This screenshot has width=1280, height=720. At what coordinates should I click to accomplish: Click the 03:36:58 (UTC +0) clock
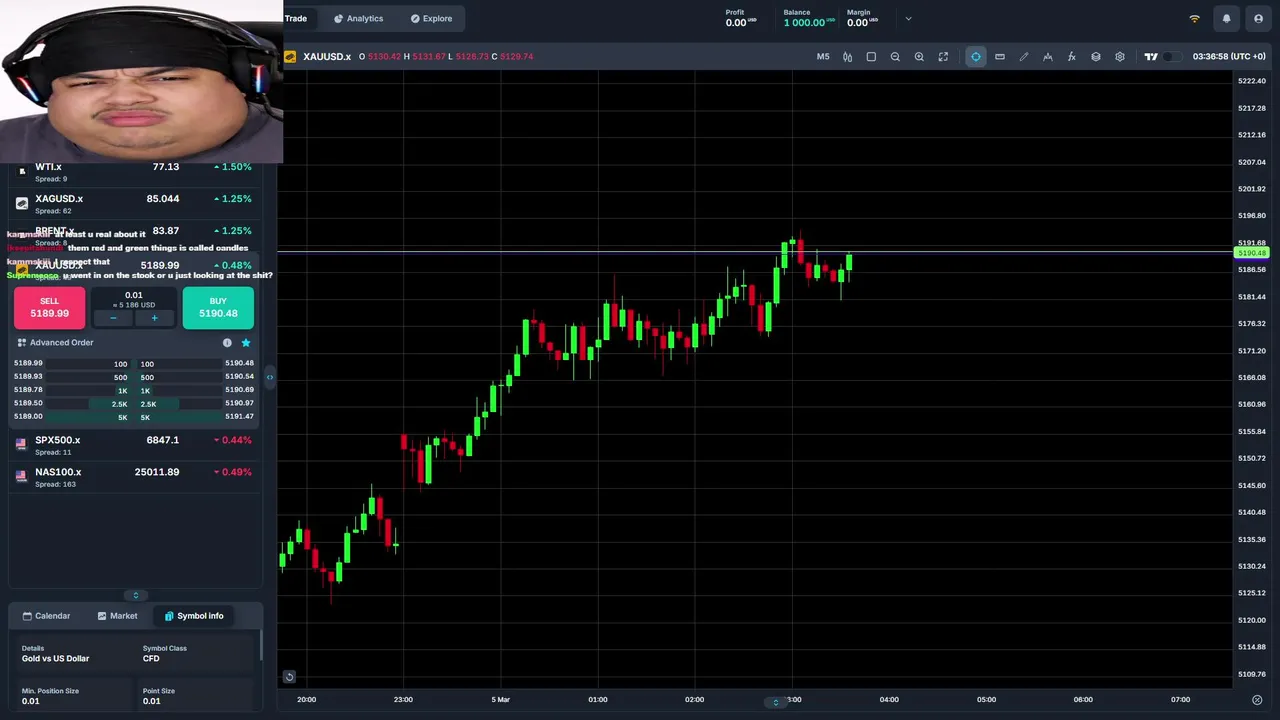click(1229, 57)
